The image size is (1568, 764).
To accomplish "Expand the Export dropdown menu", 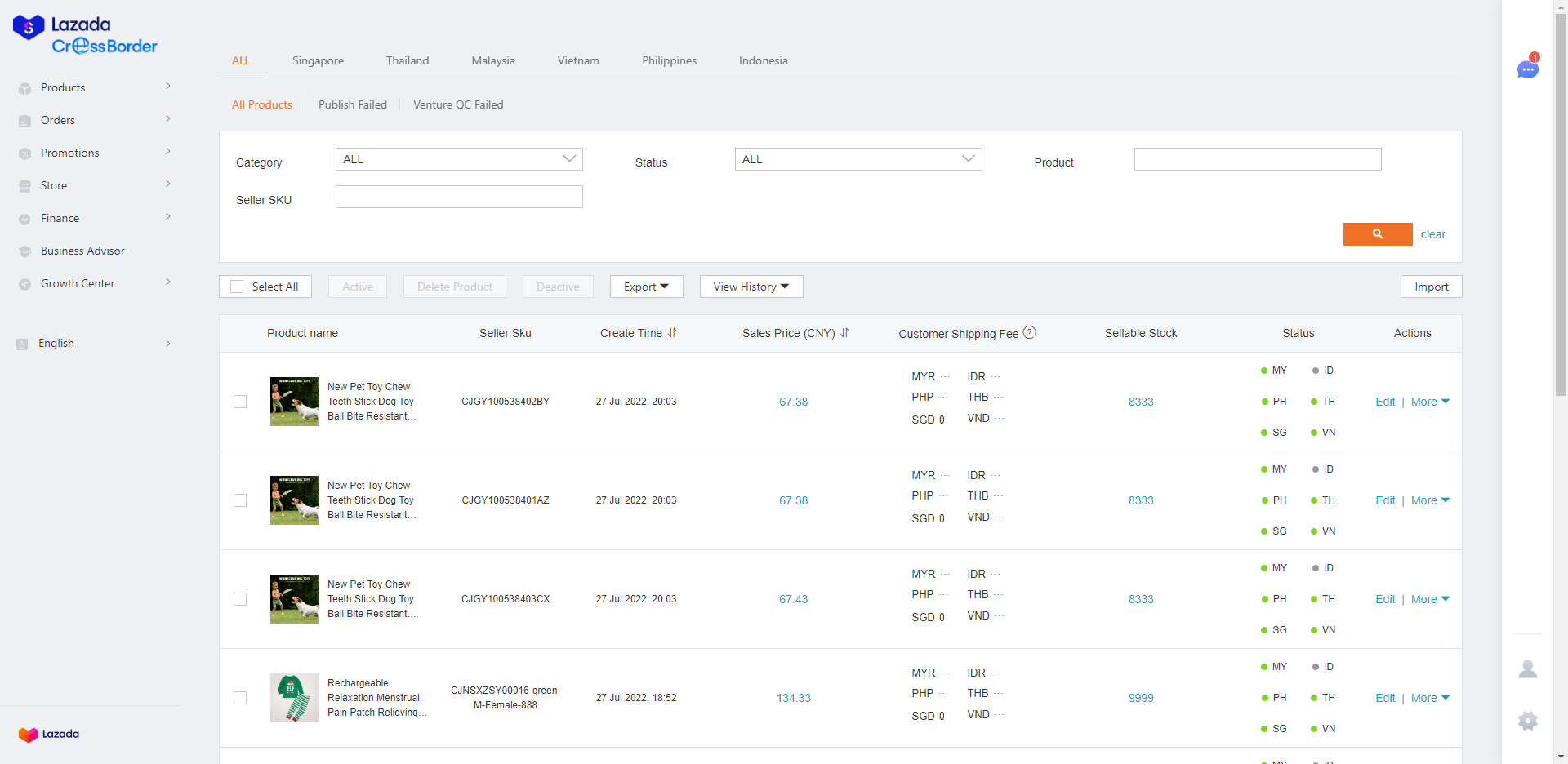I will click(x=646, y=286).
